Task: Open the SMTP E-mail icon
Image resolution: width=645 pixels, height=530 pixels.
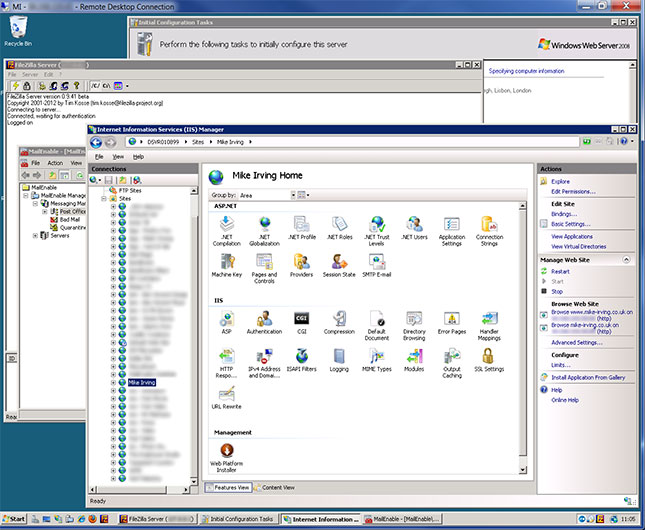Action: coord(377,265)
